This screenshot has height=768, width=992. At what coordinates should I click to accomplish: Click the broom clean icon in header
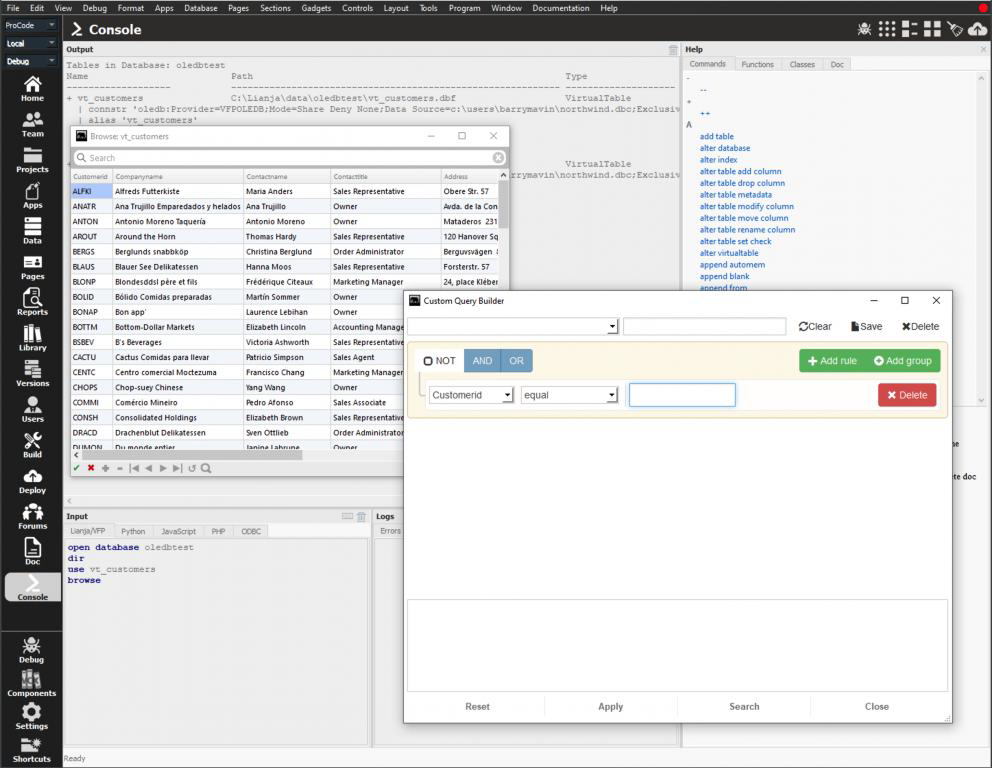pos(955,29)
